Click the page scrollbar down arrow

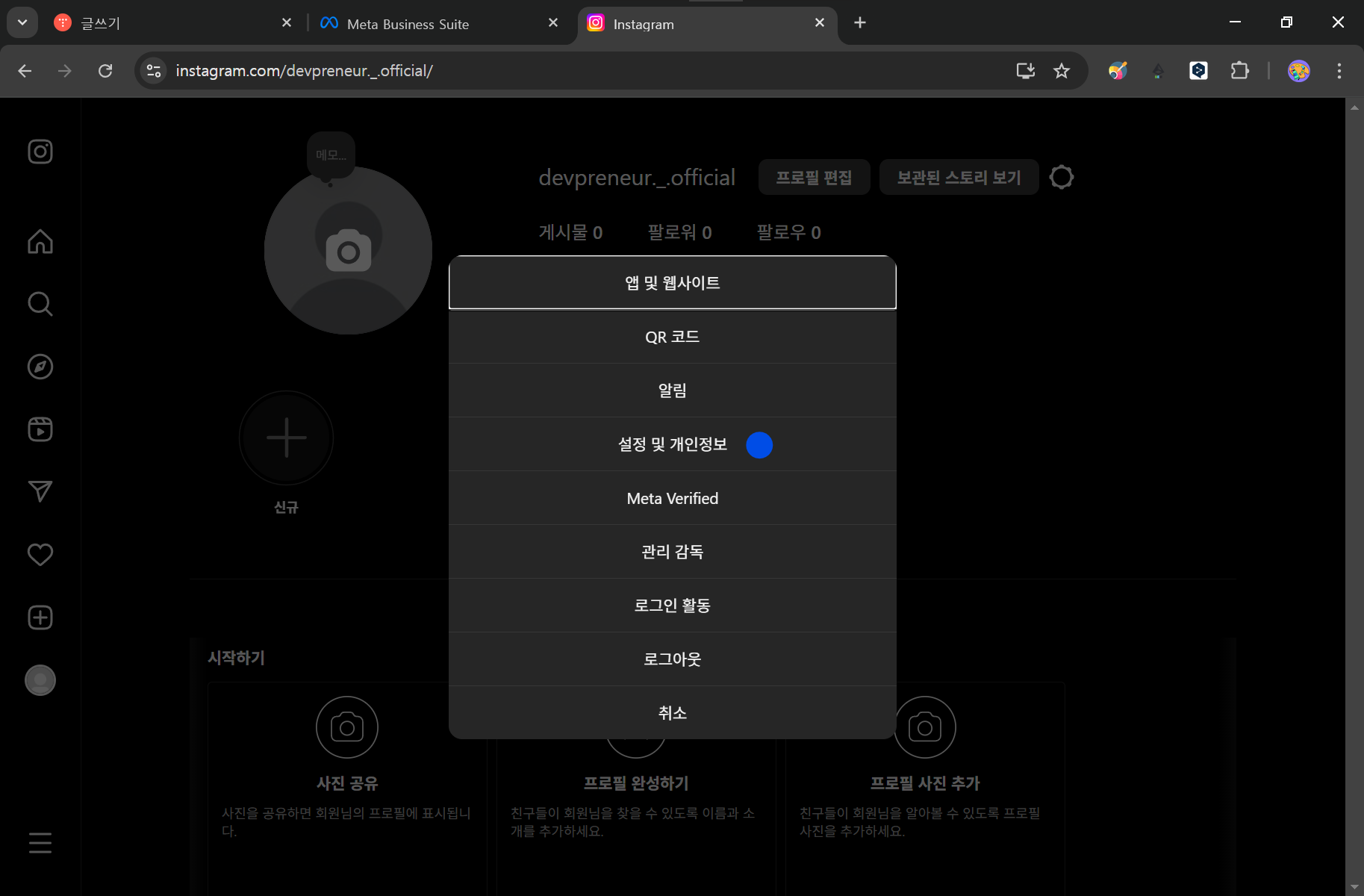[x=1354, y=887]
